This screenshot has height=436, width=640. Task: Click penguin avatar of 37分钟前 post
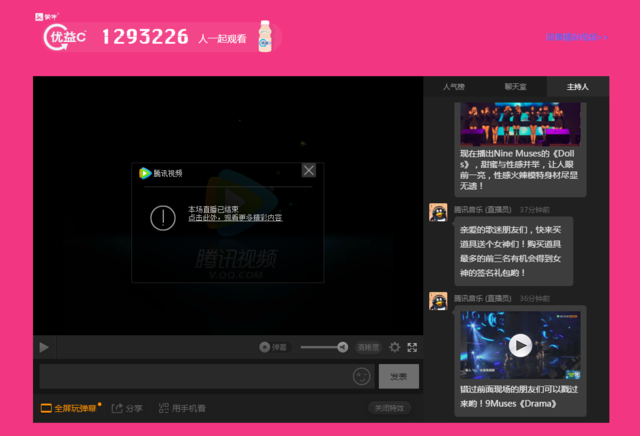click(438, 212)
